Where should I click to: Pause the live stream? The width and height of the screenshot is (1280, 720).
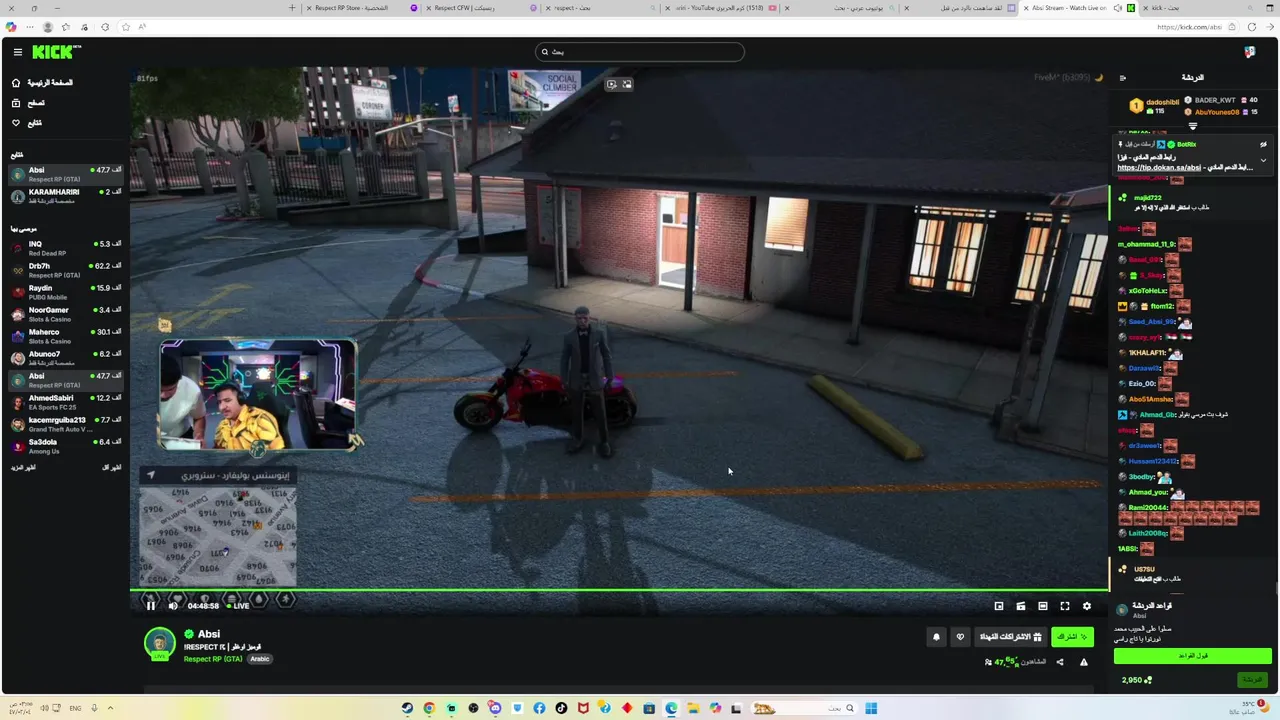coord(151,606)
